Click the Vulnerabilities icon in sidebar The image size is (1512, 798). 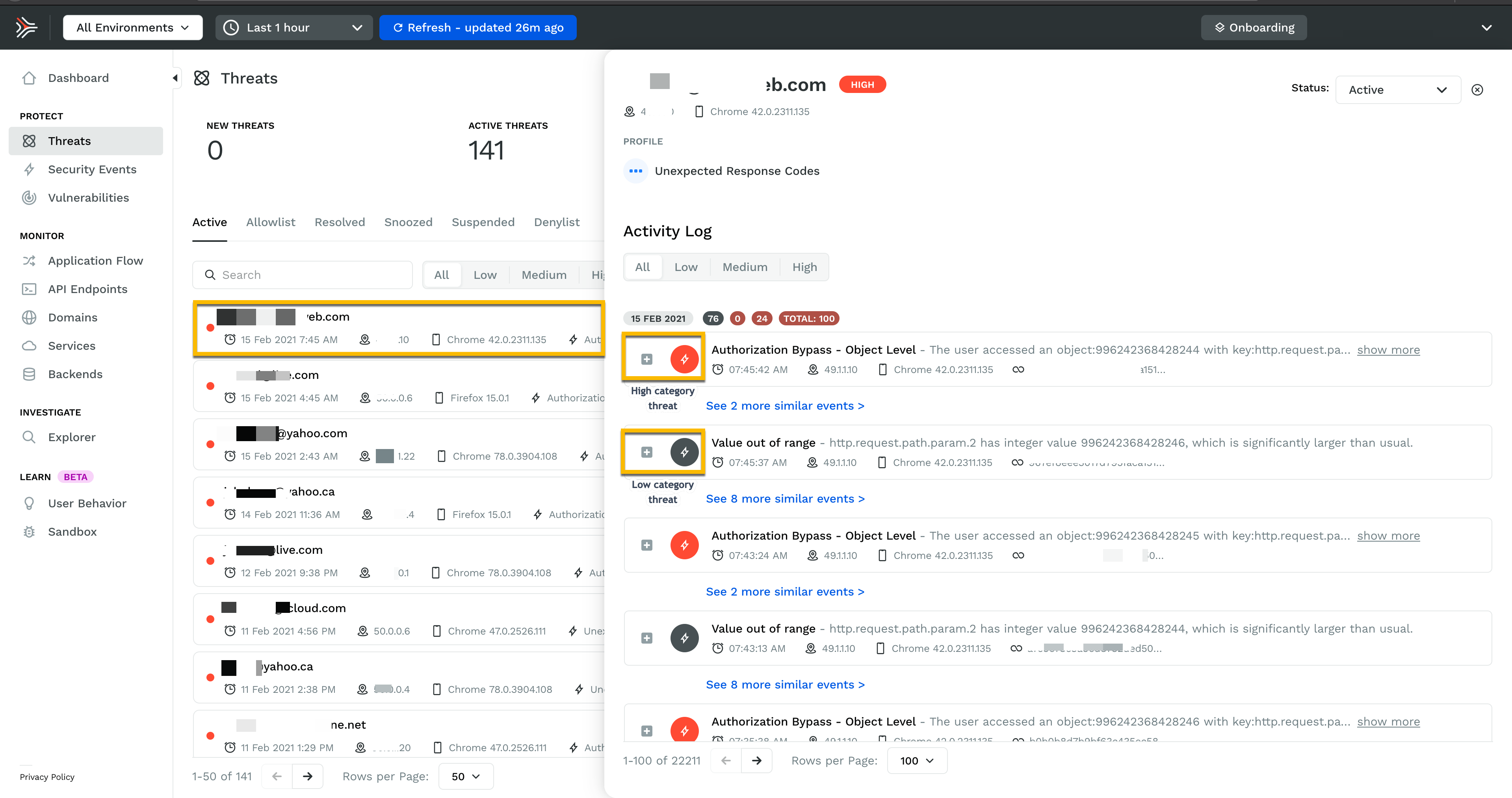click(x=30, y=197)
